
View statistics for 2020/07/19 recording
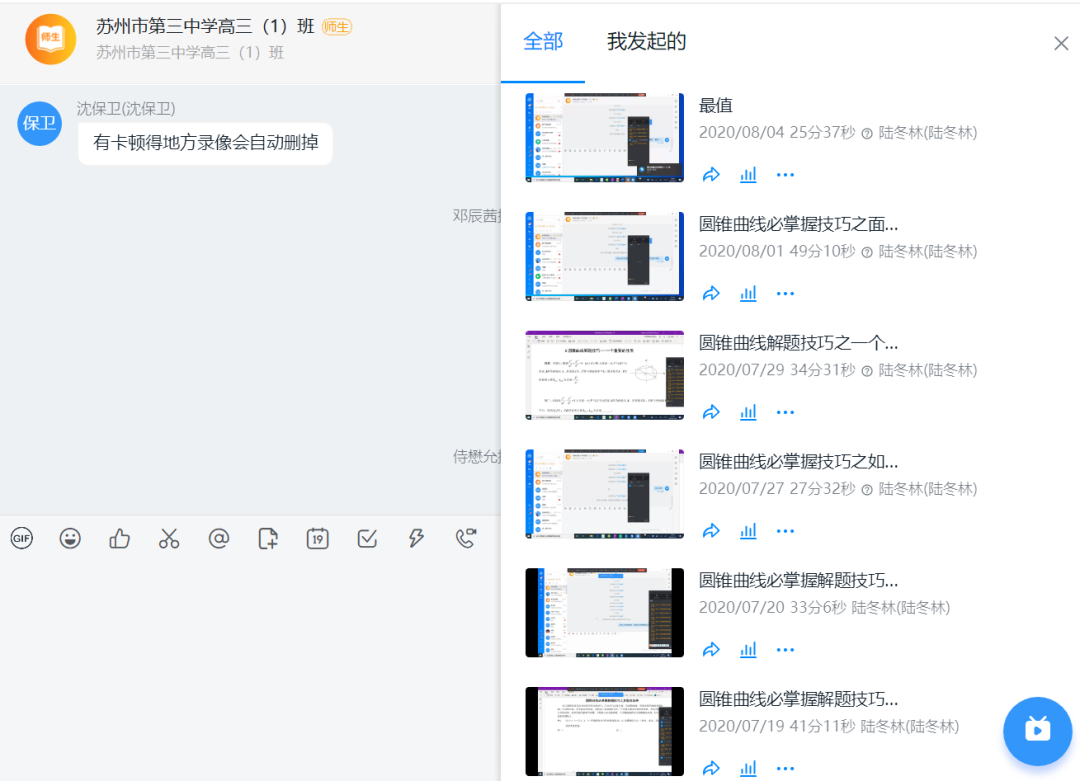pos(748,768)
